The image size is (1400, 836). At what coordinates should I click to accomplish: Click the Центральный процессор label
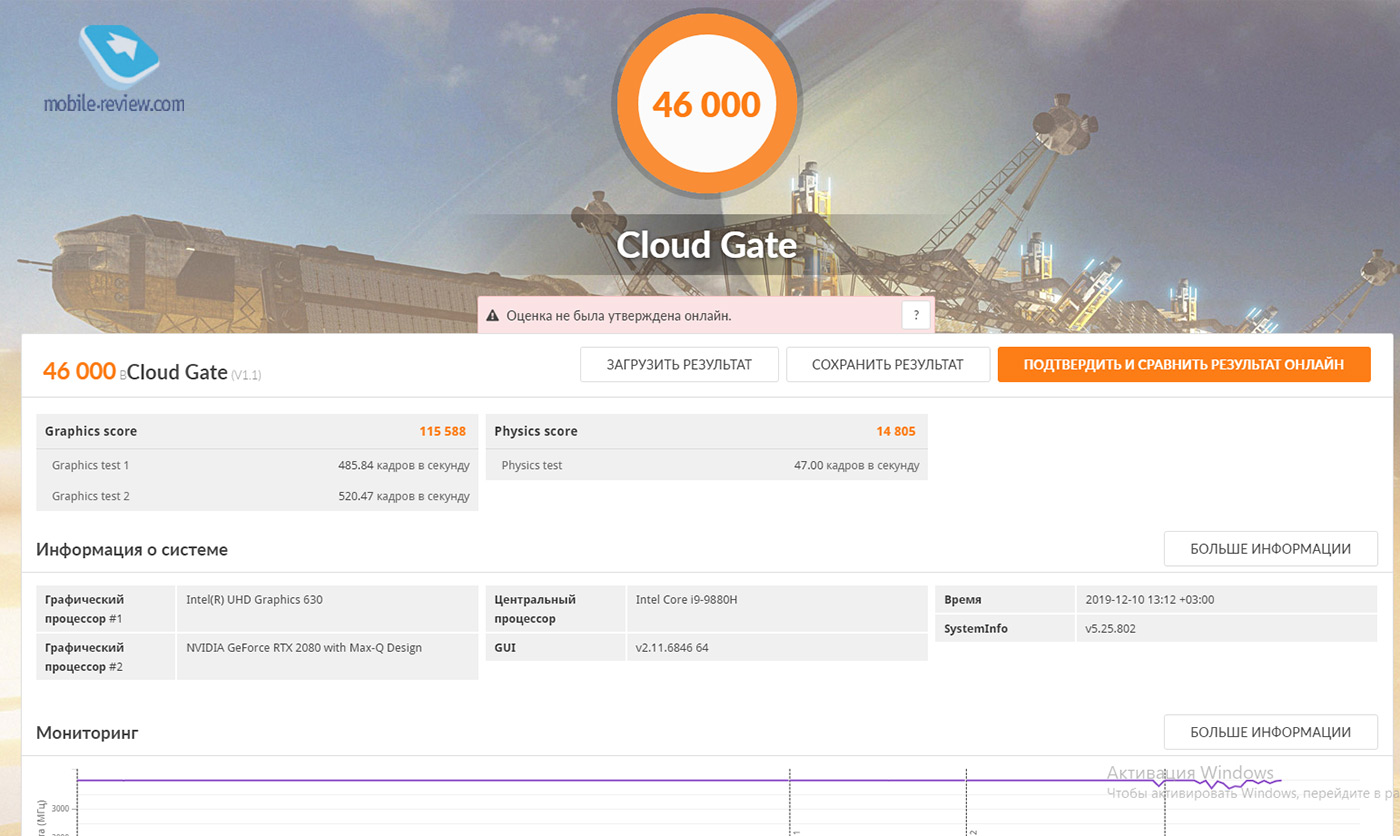(x=534, y=609)
